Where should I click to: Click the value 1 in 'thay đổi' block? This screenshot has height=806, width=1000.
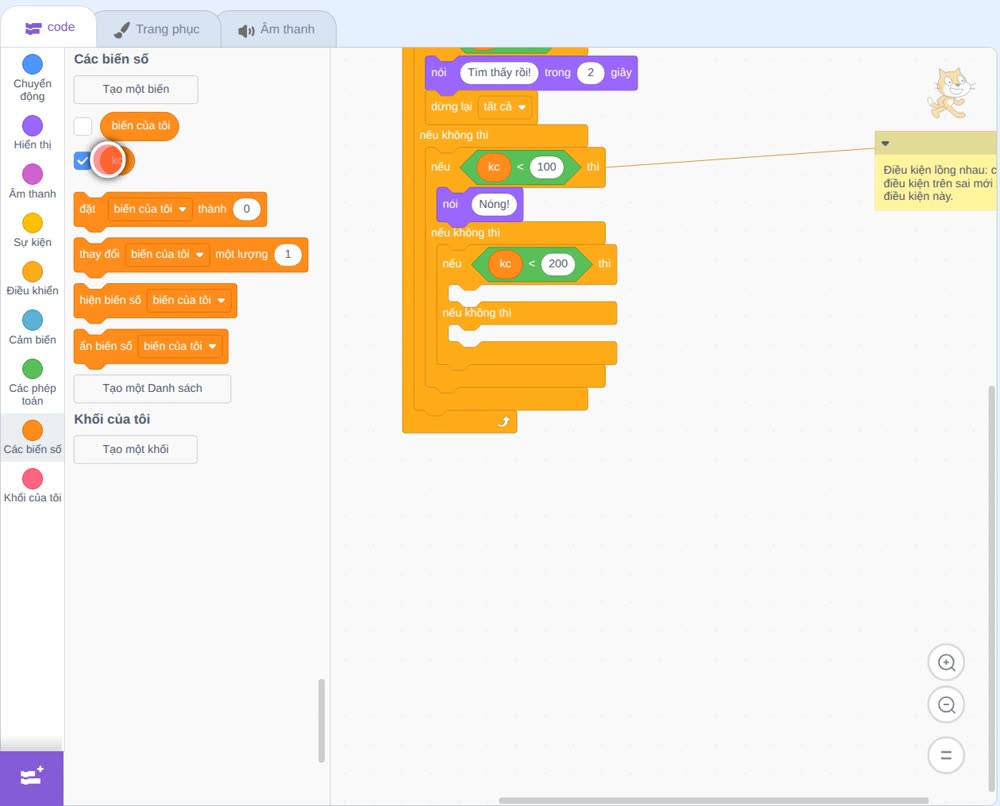point(288,254)
